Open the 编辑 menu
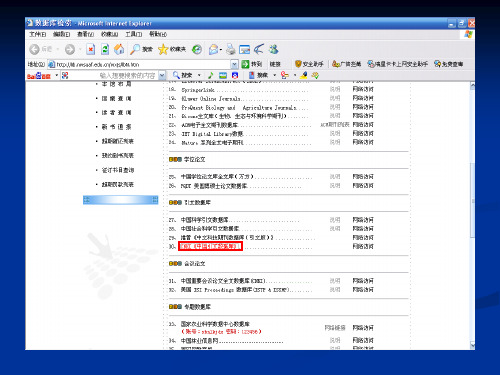Screen dimensions: 500x375 61,34
